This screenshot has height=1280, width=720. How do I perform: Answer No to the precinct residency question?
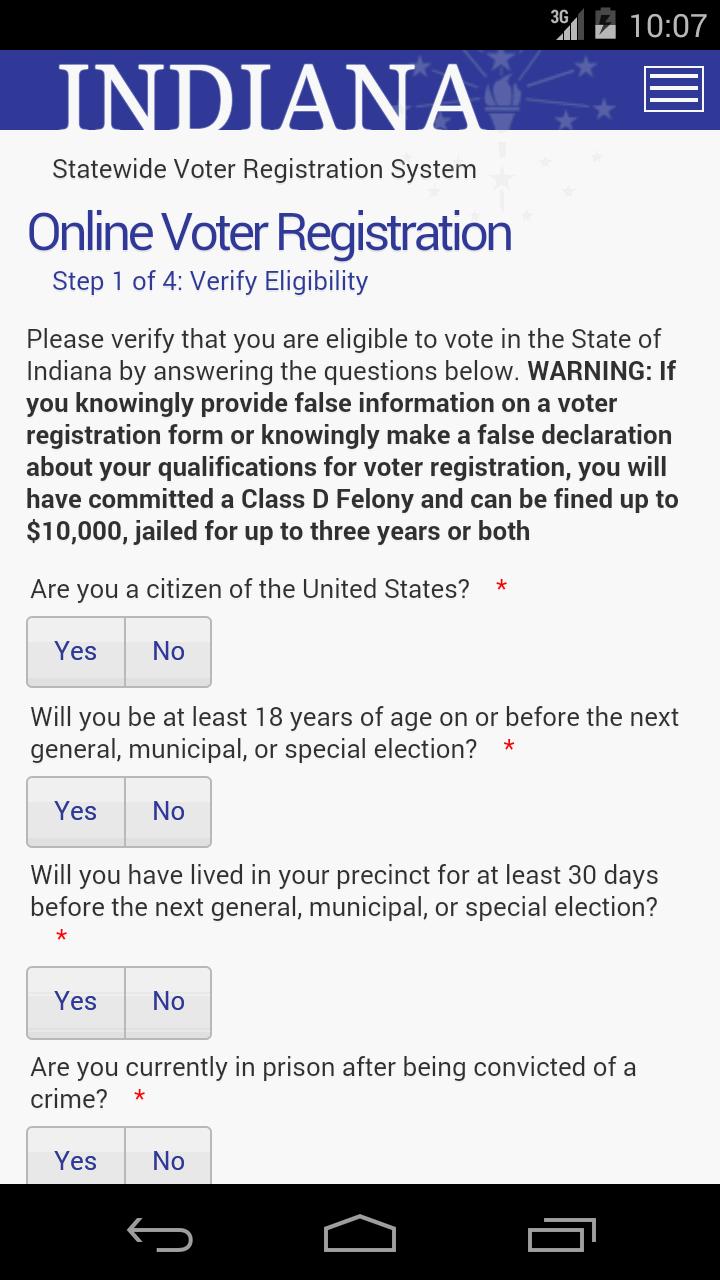(x=167, y=1002)
